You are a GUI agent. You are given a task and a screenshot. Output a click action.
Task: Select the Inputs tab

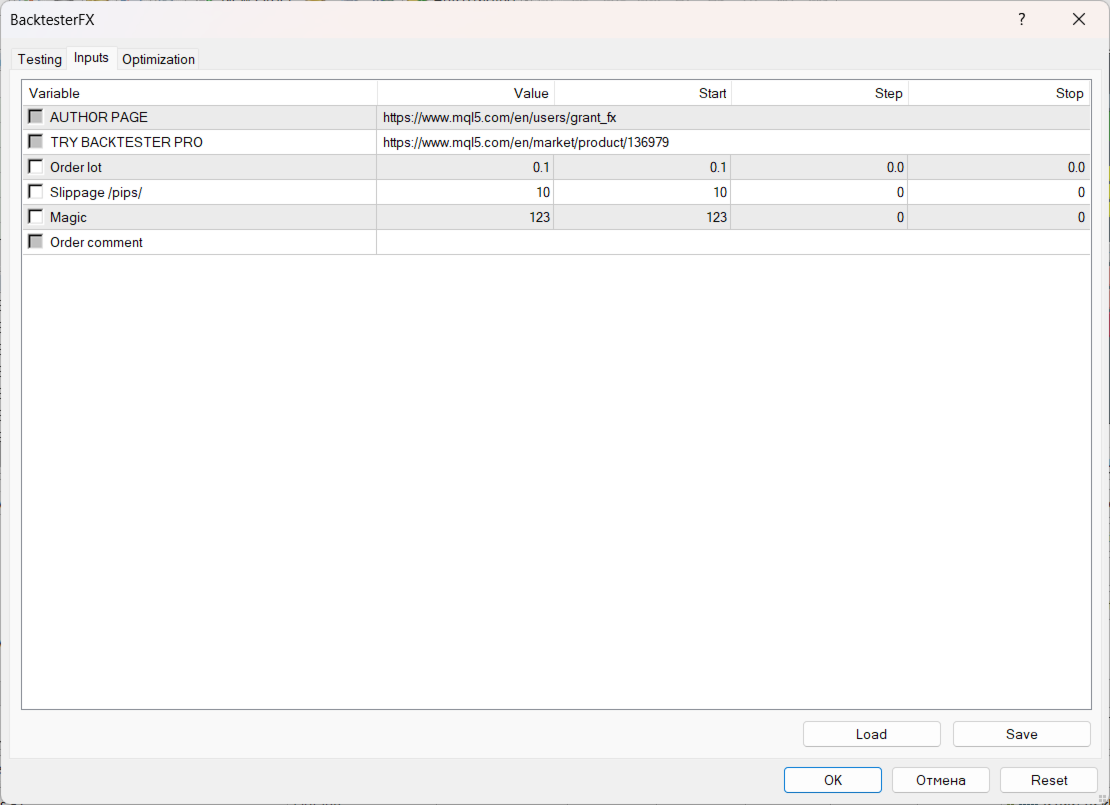coord(91,58)
